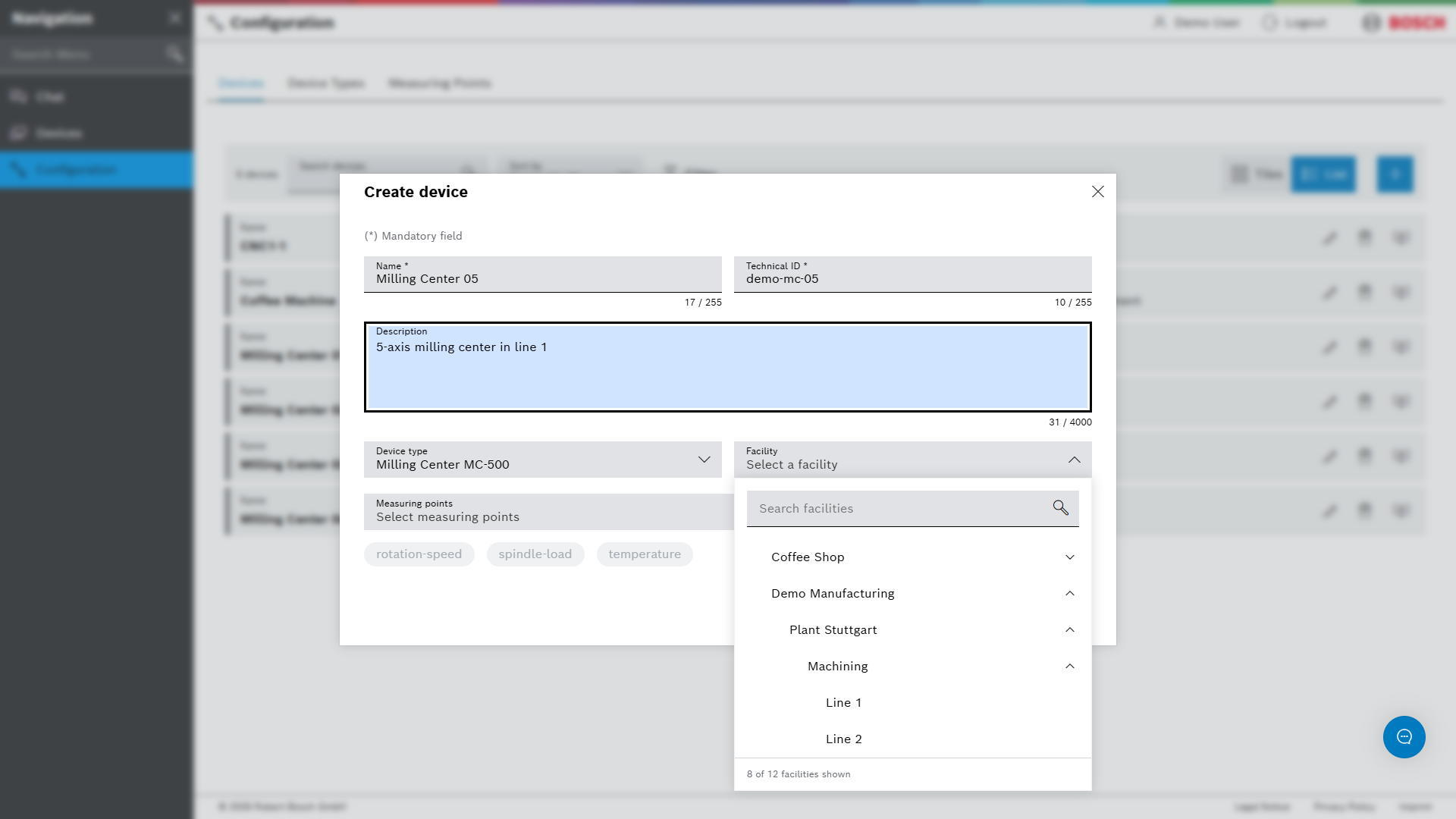1456x819 pixels.
Task: Click the temperature chip
Action: (x=645, y=554)
